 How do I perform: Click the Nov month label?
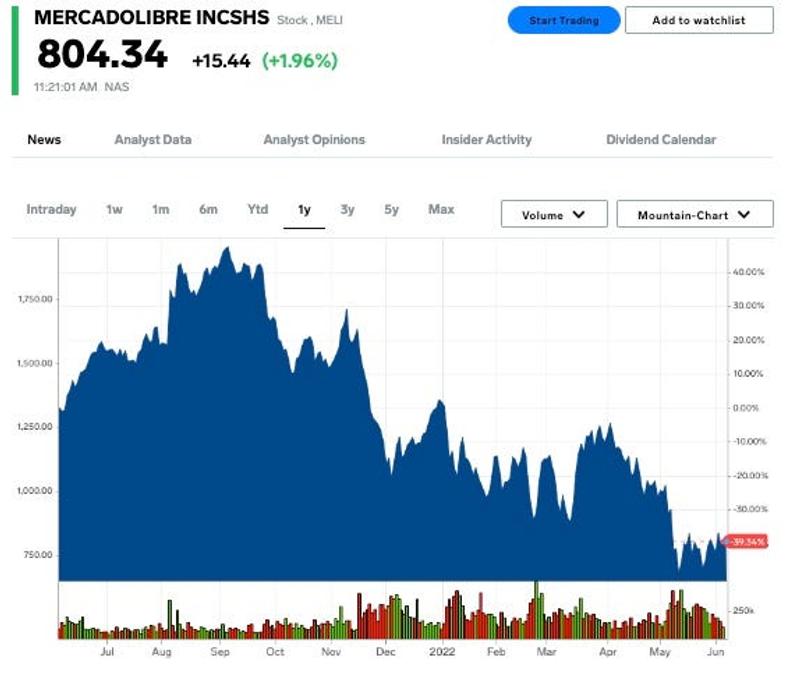331,652
